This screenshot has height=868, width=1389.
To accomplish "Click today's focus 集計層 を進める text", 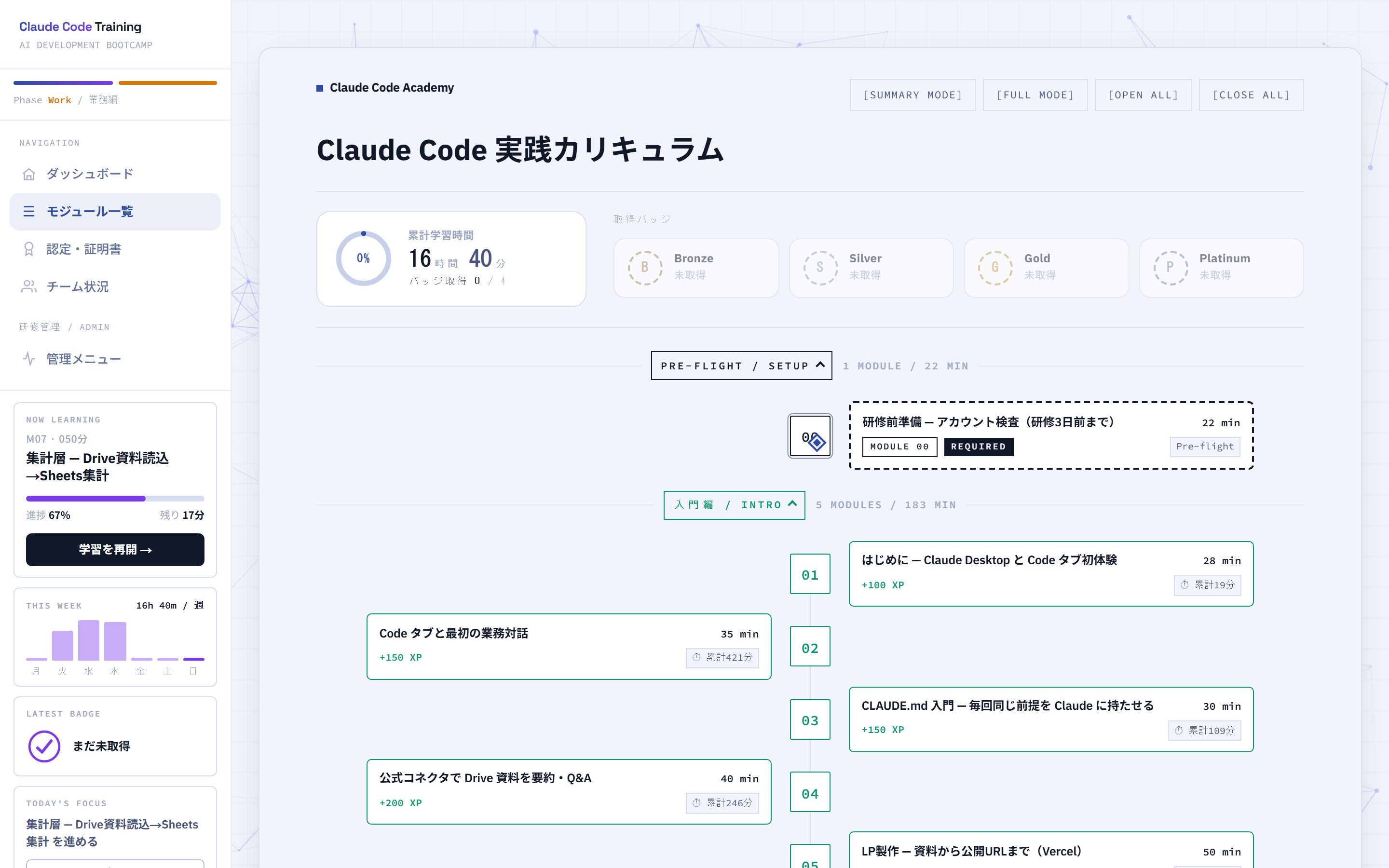I will 112,833.
